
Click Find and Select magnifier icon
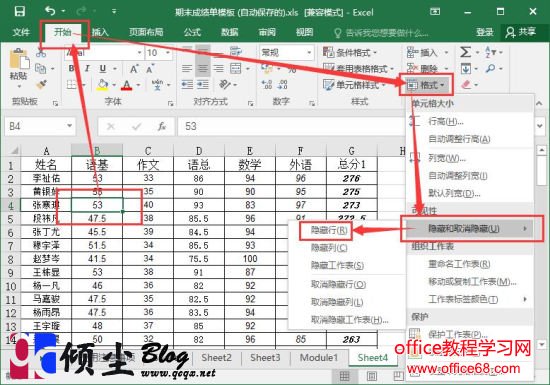491,68
